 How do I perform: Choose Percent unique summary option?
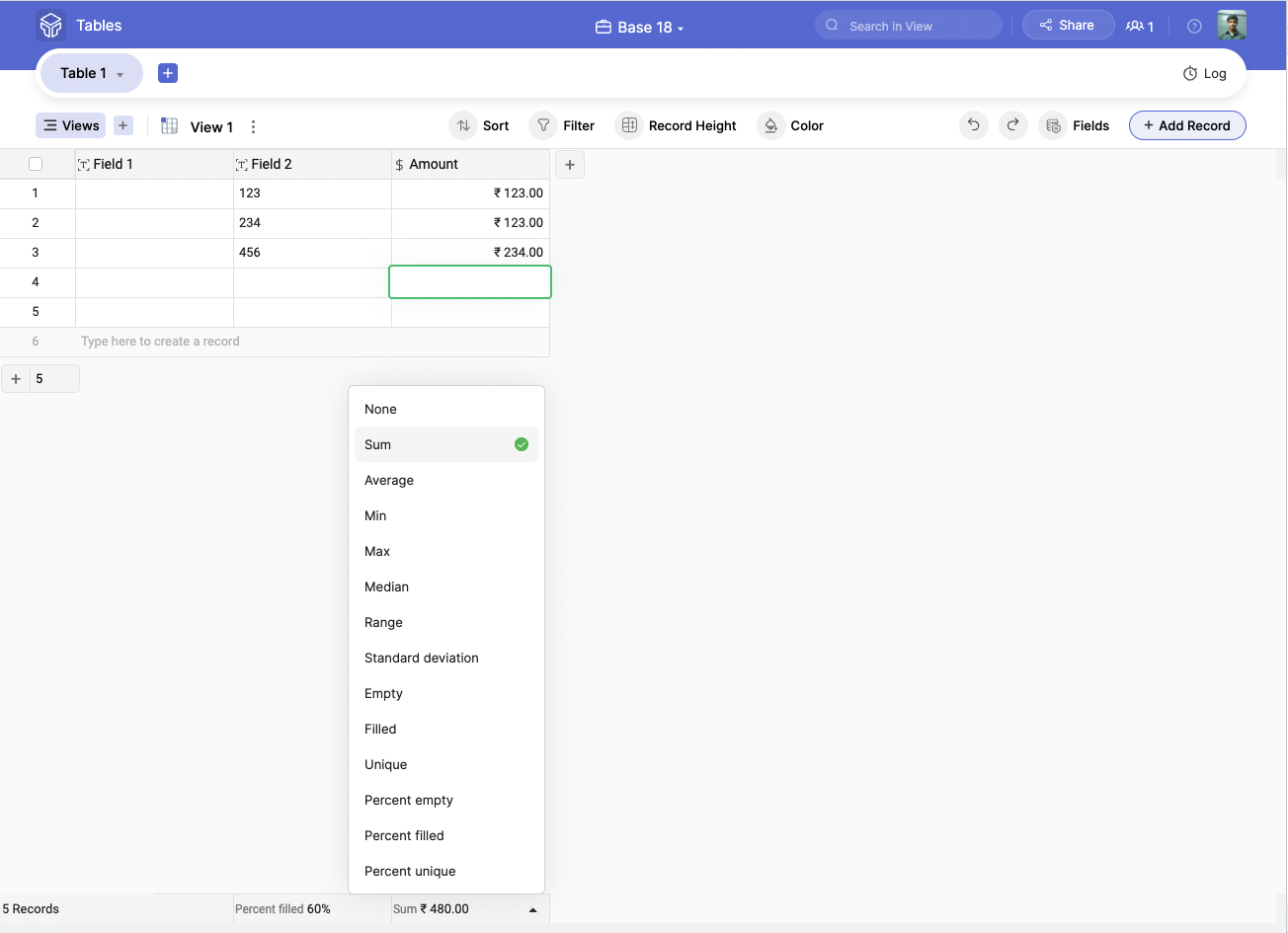pyautogui.click(x=446, y=871)
